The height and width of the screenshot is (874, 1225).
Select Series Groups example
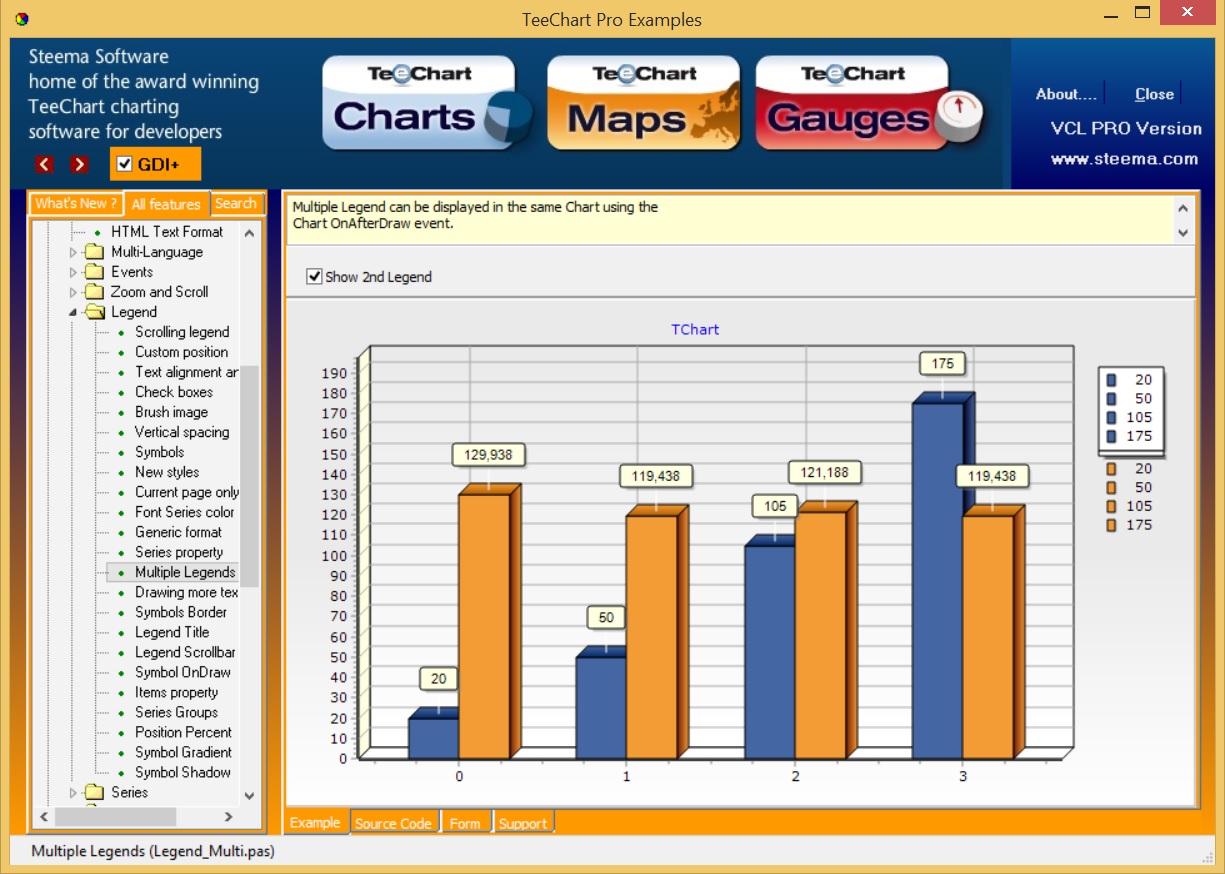(x=176, y=712)
